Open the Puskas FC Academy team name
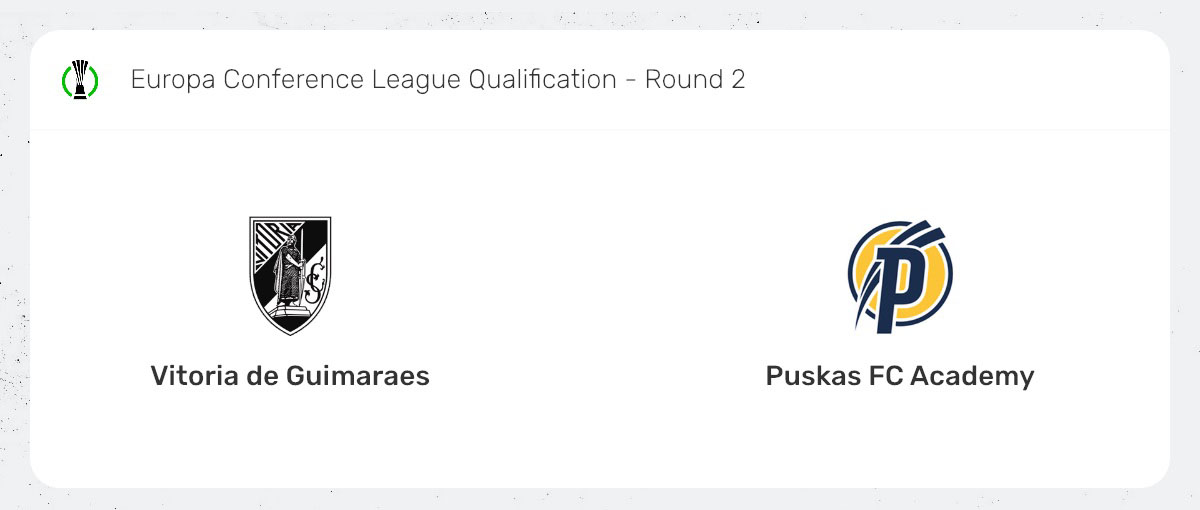The height and width of the screenshot is (510, 1200). [x=900, y=376]
